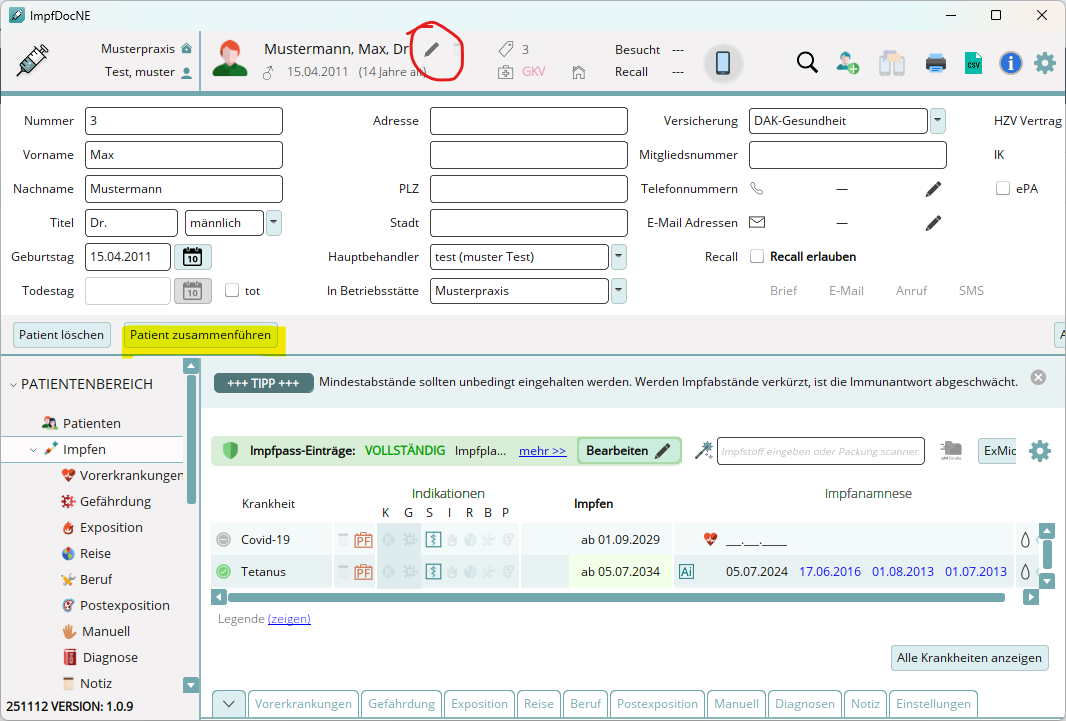The height and width of the screenshot is (721, 1066).
Task: Click the add new patient icon
Action: [849, 62]
